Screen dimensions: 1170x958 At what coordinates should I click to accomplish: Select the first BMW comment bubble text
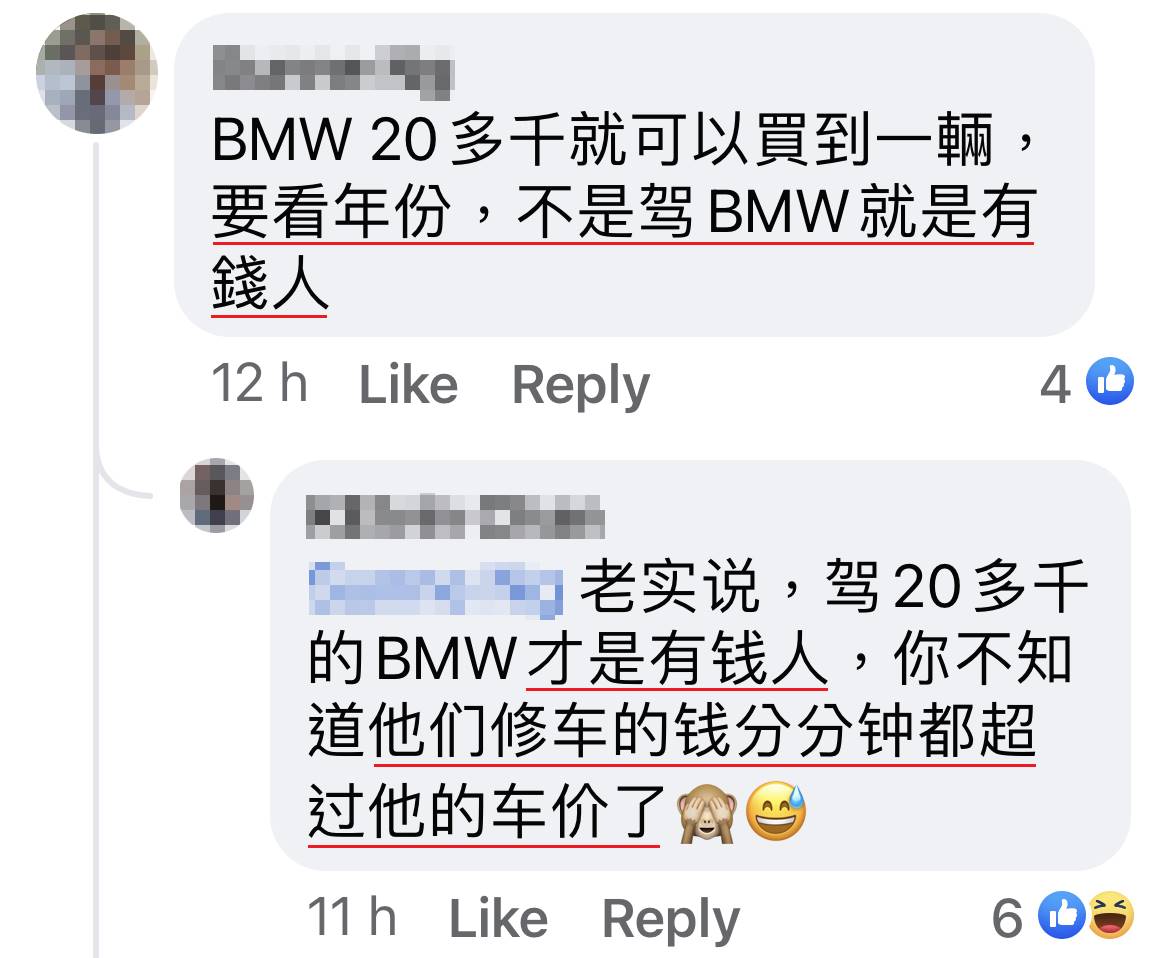coord(625,211)
